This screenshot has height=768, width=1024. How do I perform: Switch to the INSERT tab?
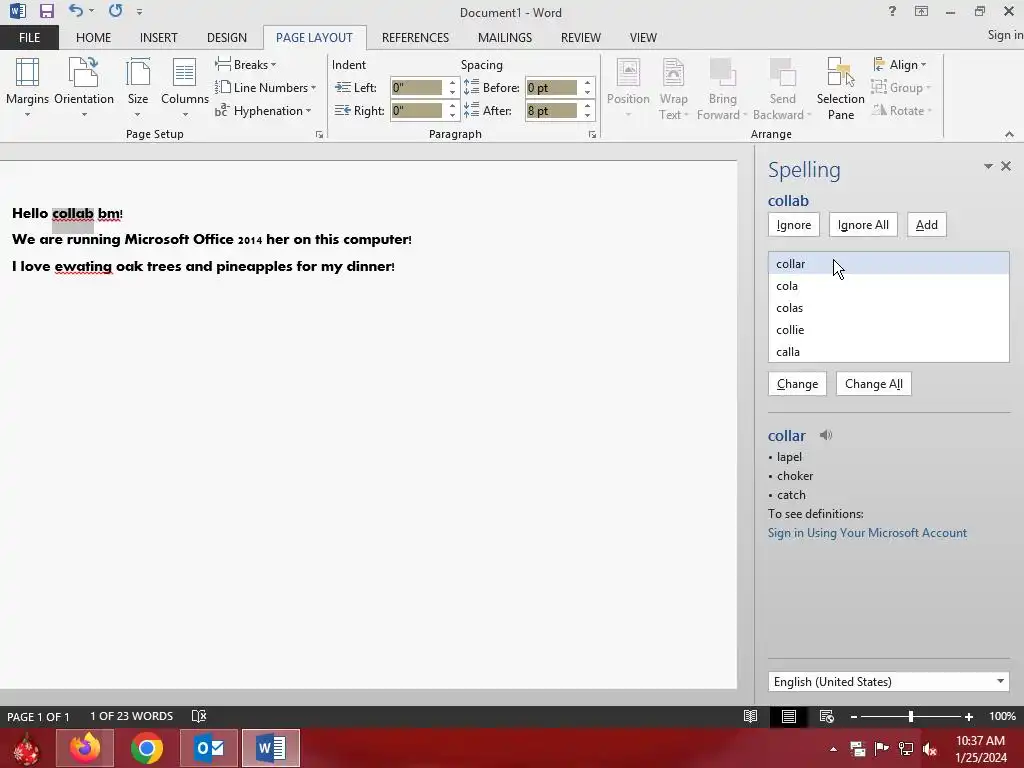coord(158,38)
